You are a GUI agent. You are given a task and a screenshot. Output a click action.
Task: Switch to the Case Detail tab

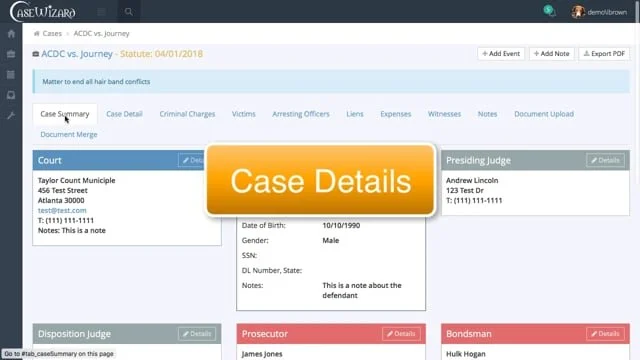(124, 114)
